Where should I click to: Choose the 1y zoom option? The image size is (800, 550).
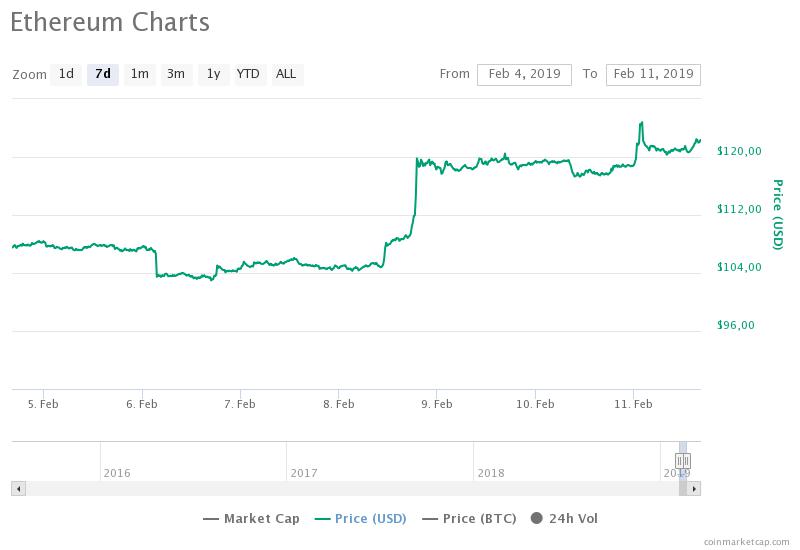[x=212, y=74]
